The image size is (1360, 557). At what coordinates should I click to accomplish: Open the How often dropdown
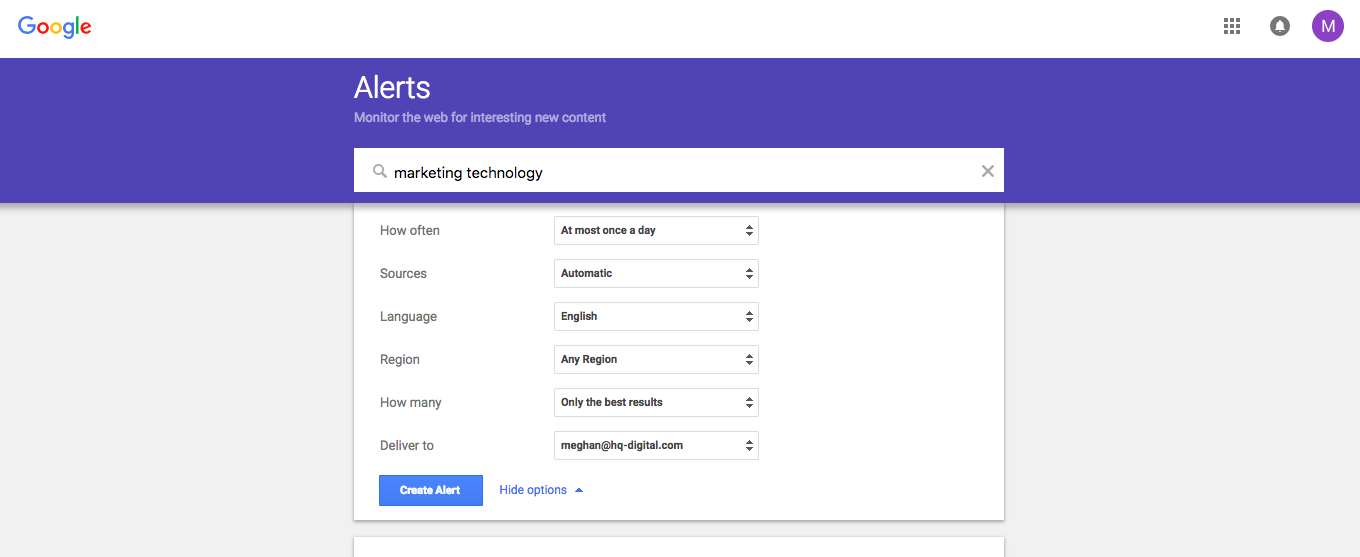click(656, 230)
